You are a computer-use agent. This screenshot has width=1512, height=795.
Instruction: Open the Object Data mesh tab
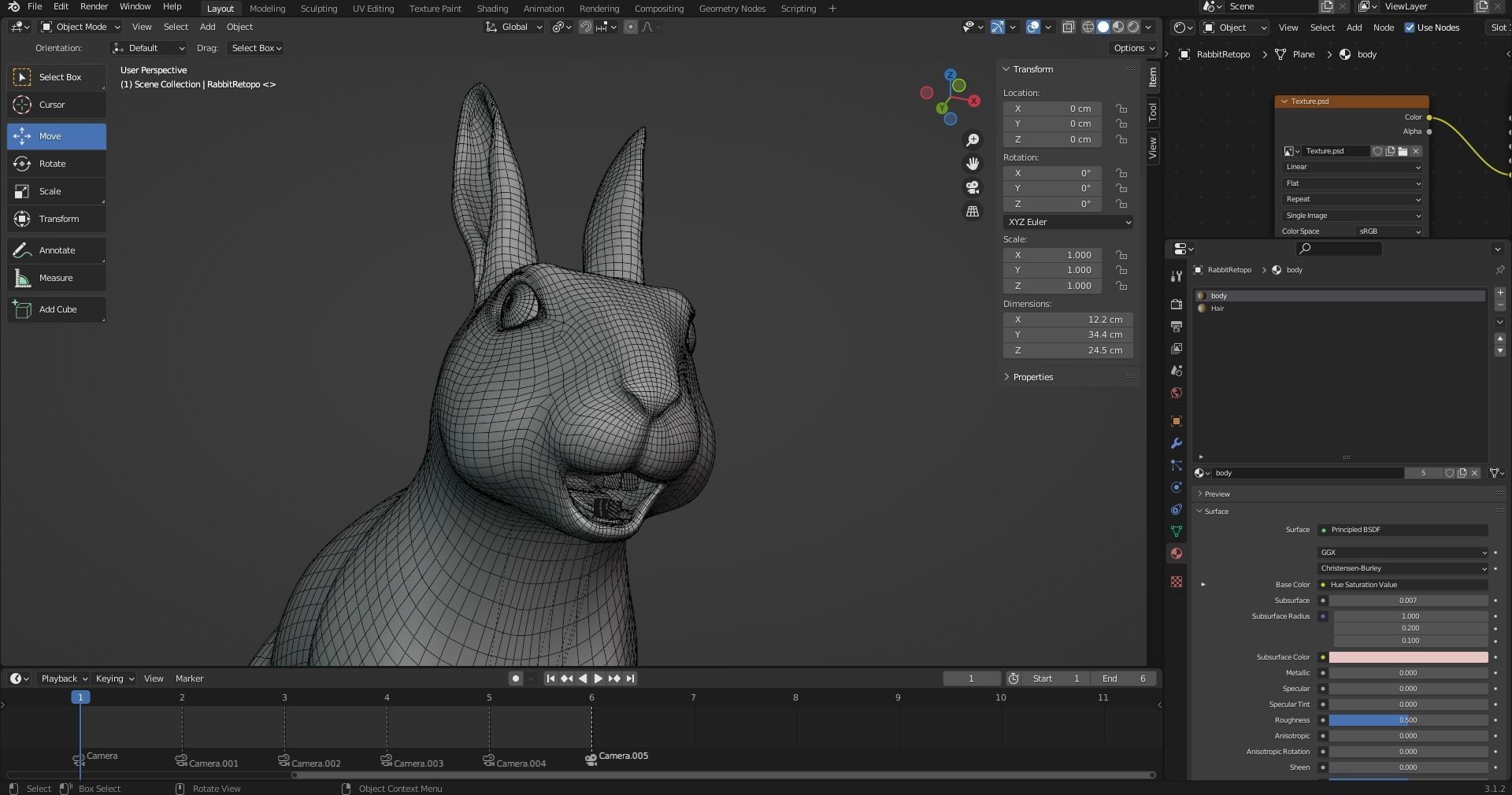pos(1177,531)
